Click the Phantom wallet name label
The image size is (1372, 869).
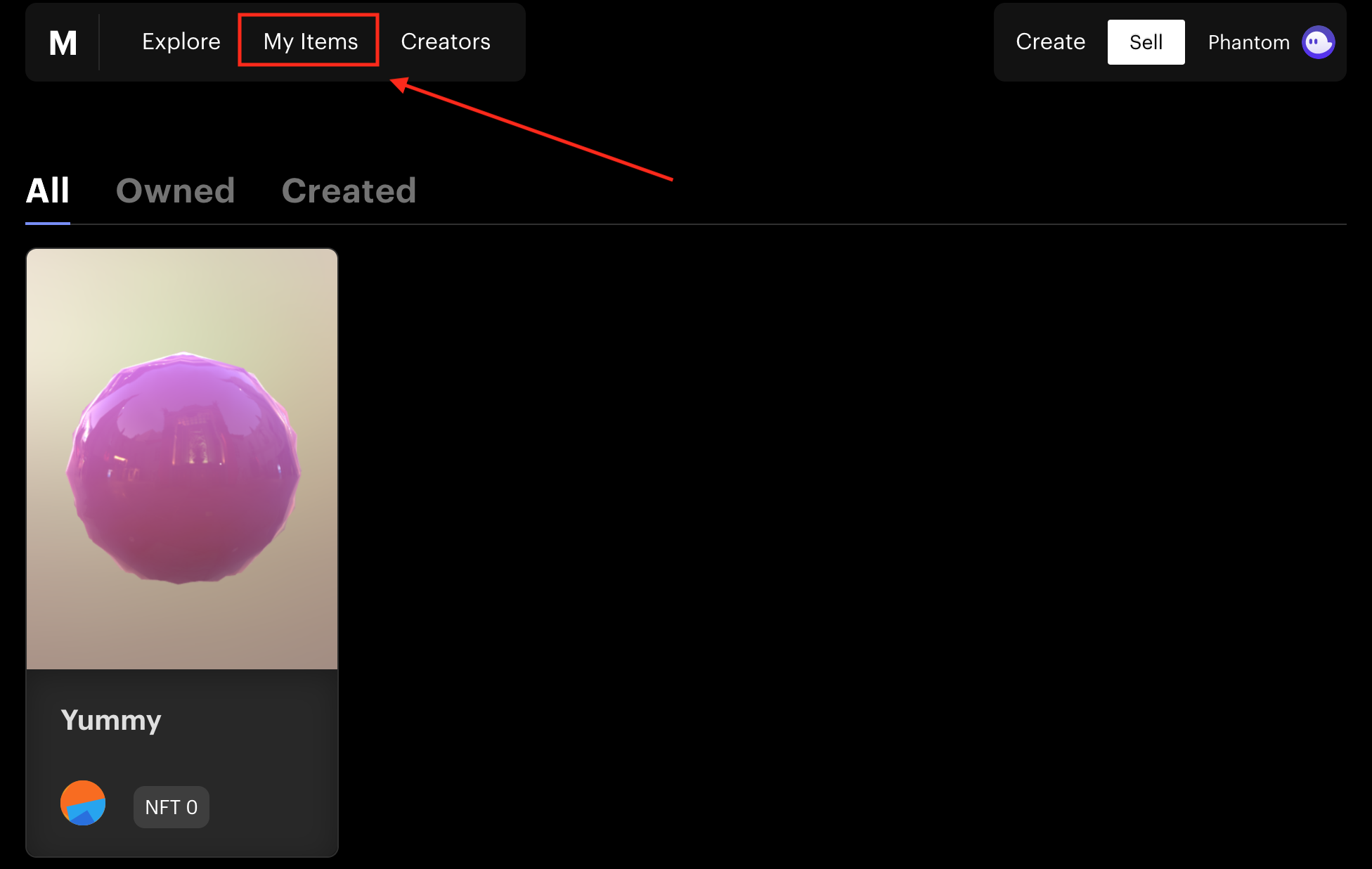coord(1248,42)
